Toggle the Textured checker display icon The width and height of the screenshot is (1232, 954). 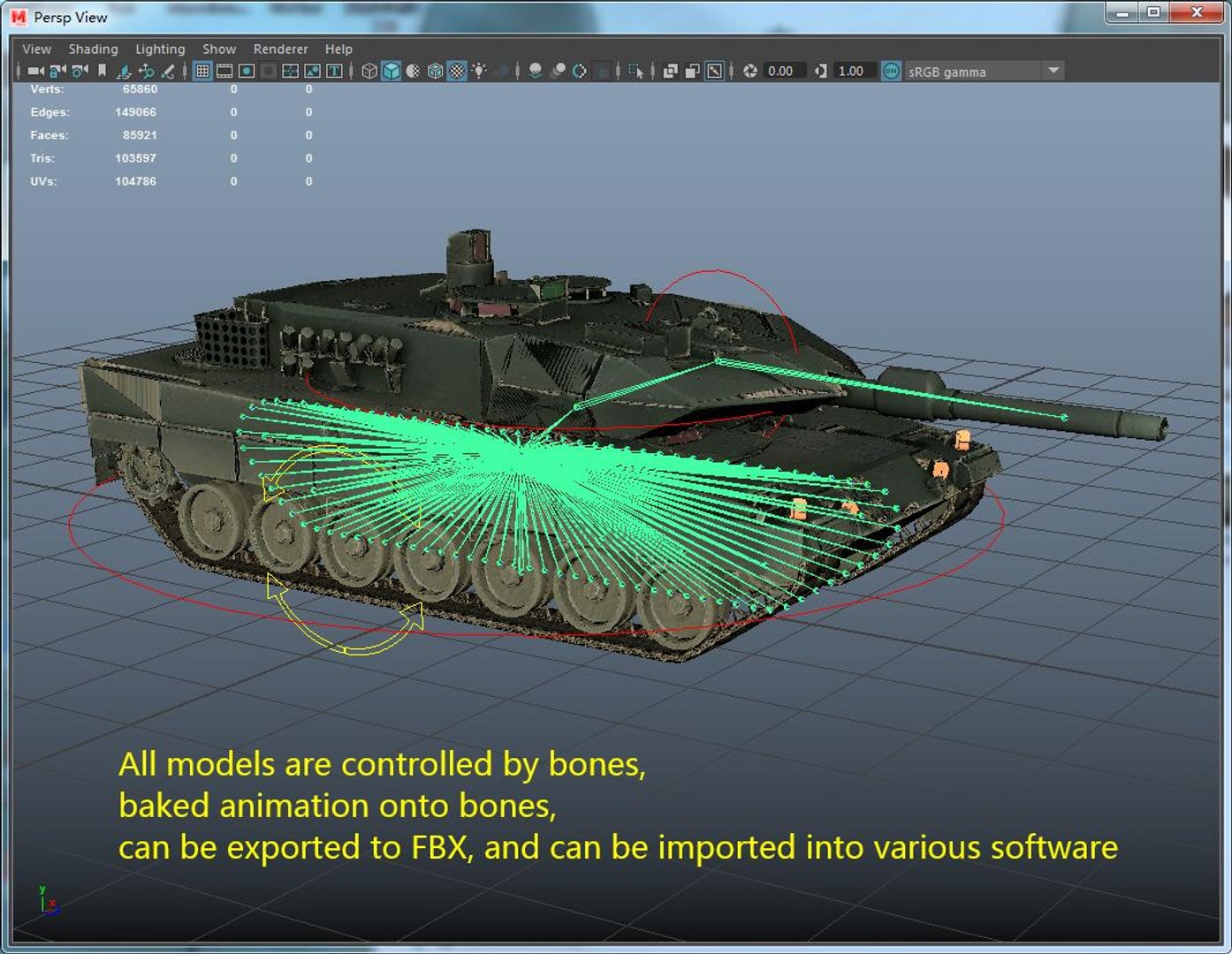pos(457,71)
